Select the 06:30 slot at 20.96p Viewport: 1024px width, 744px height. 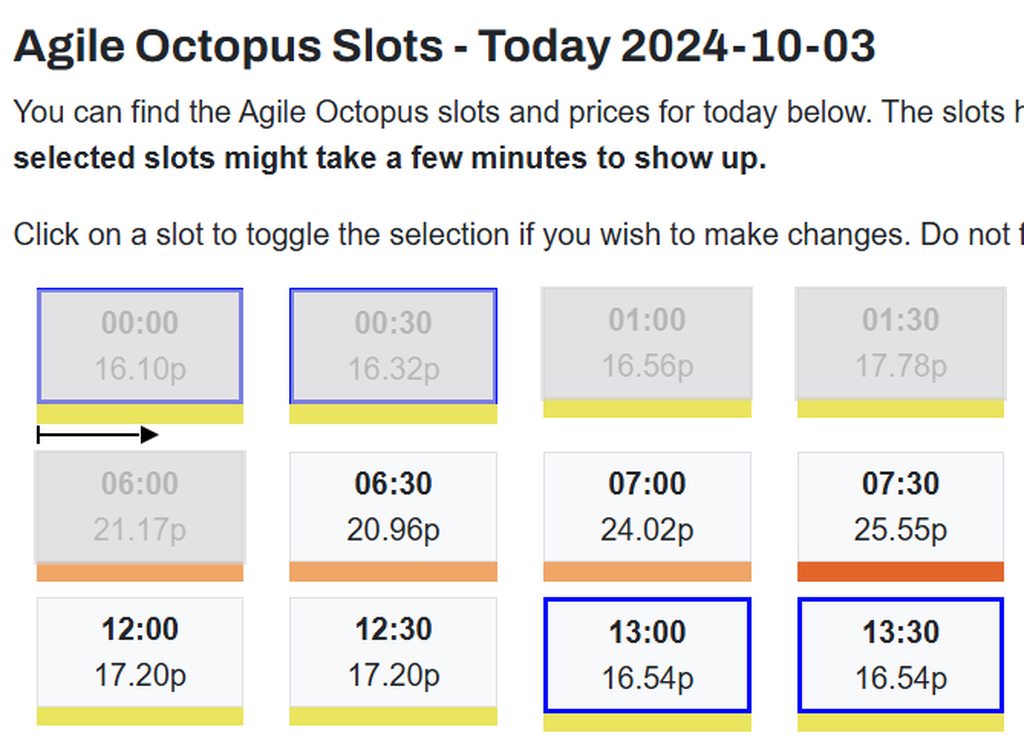393,506
